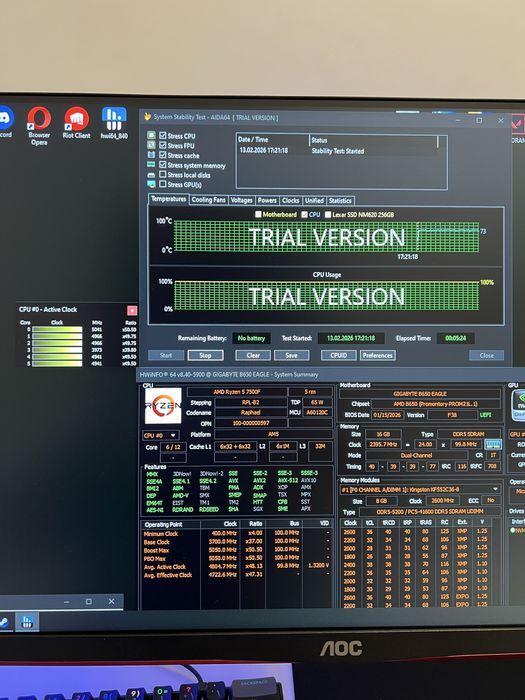Click the elapsed time value 00:05:24
This screenshot has height=700, width=525.
(x=455, y=338)
